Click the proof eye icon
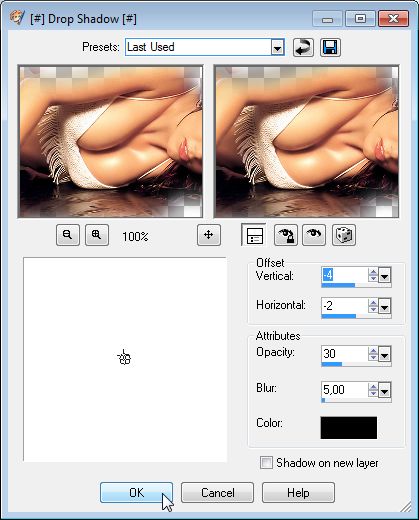 (x=314, y=235)
